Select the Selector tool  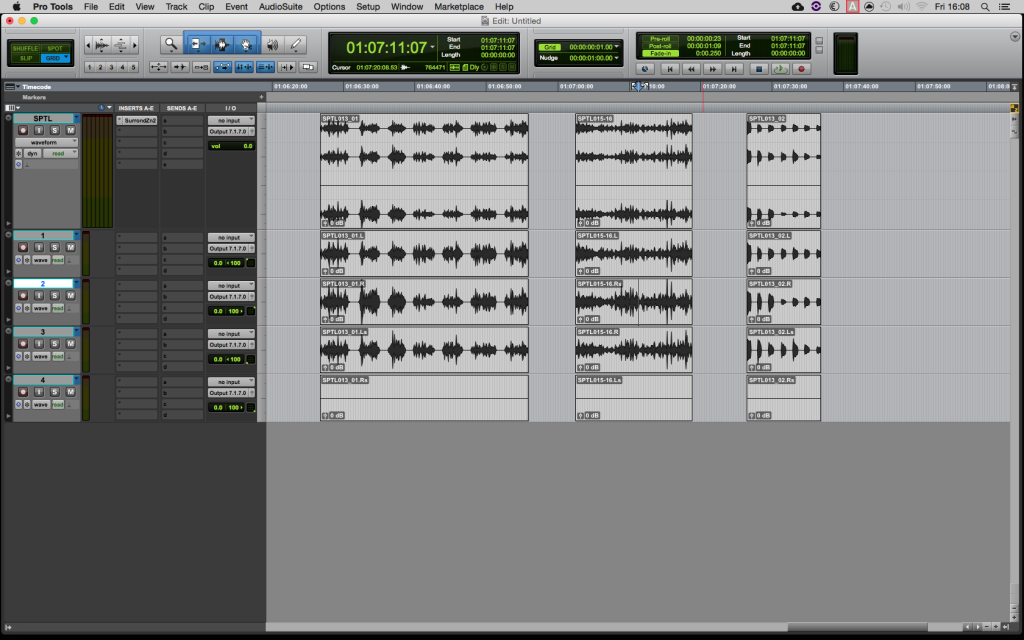click(221, 44)
